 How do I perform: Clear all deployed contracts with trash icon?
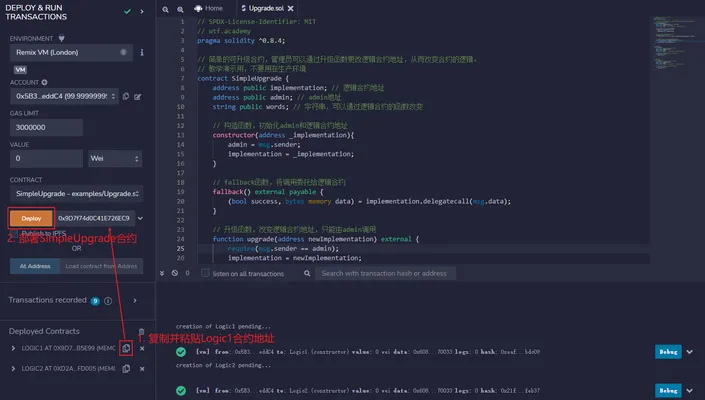[x=141, y=332]
